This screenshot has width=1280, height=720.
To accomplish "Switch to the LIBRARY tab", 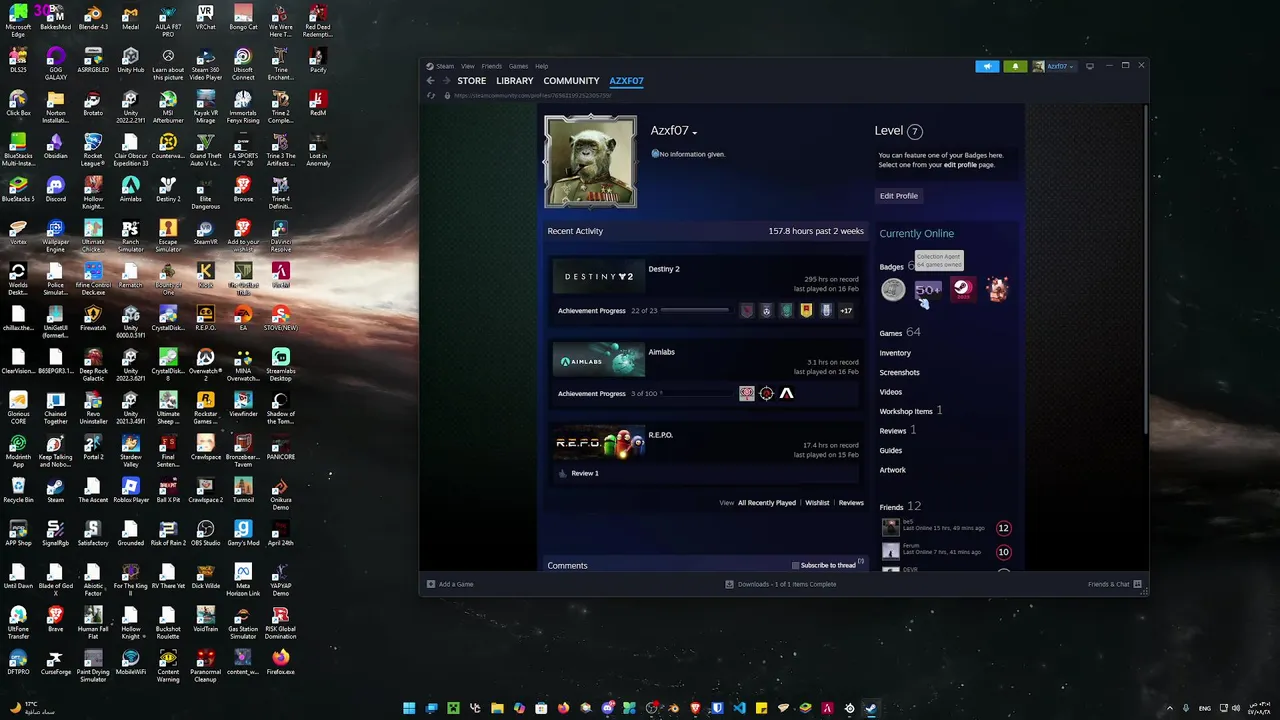I will tap(515, 81).
